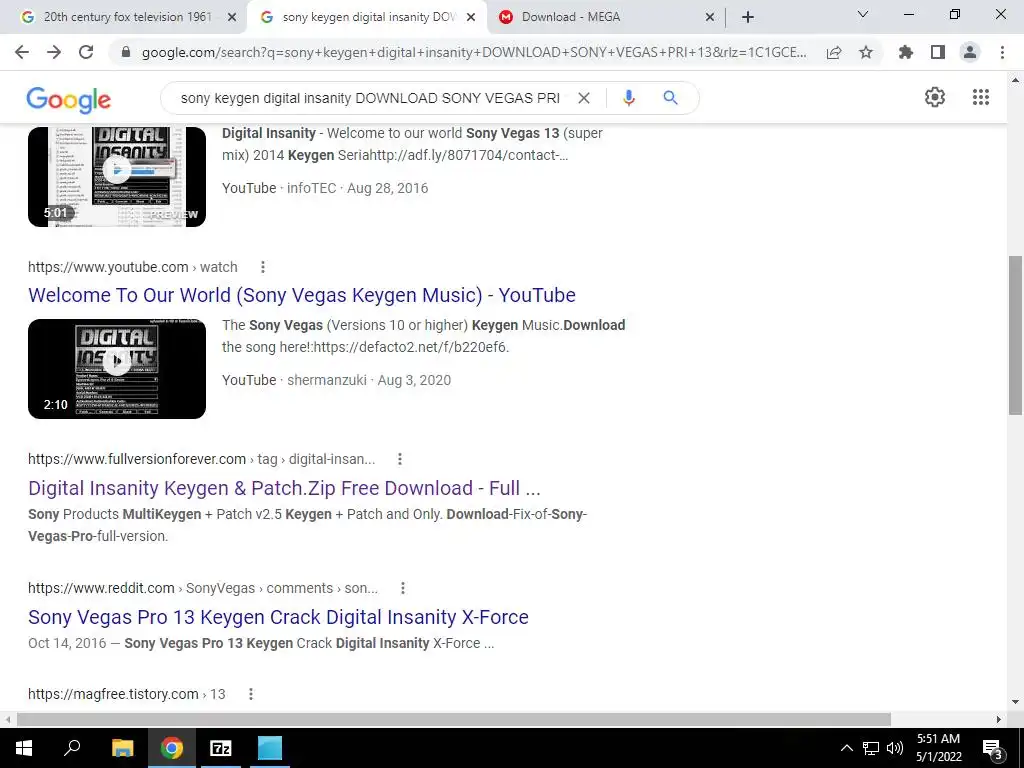Open the taskbar clock and date
1024x768 pixels.
[938, 748]
